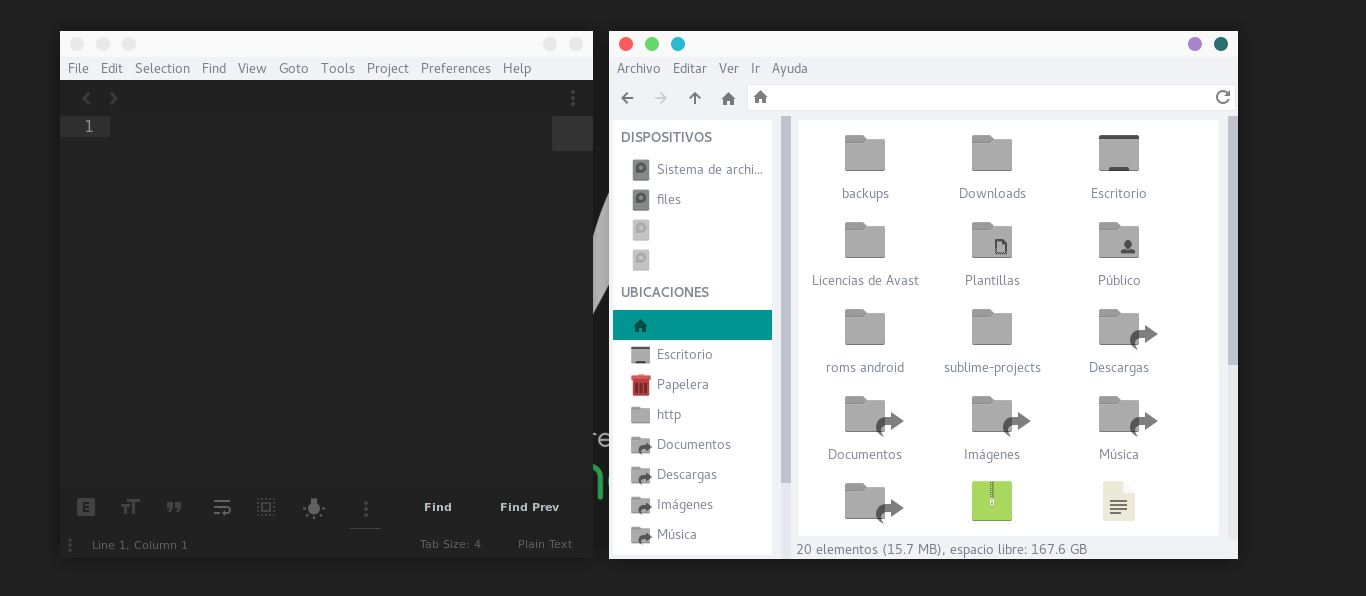Select the sublime-projects folder
This screenshot has height=596, width=1366.
click(992, 328)
